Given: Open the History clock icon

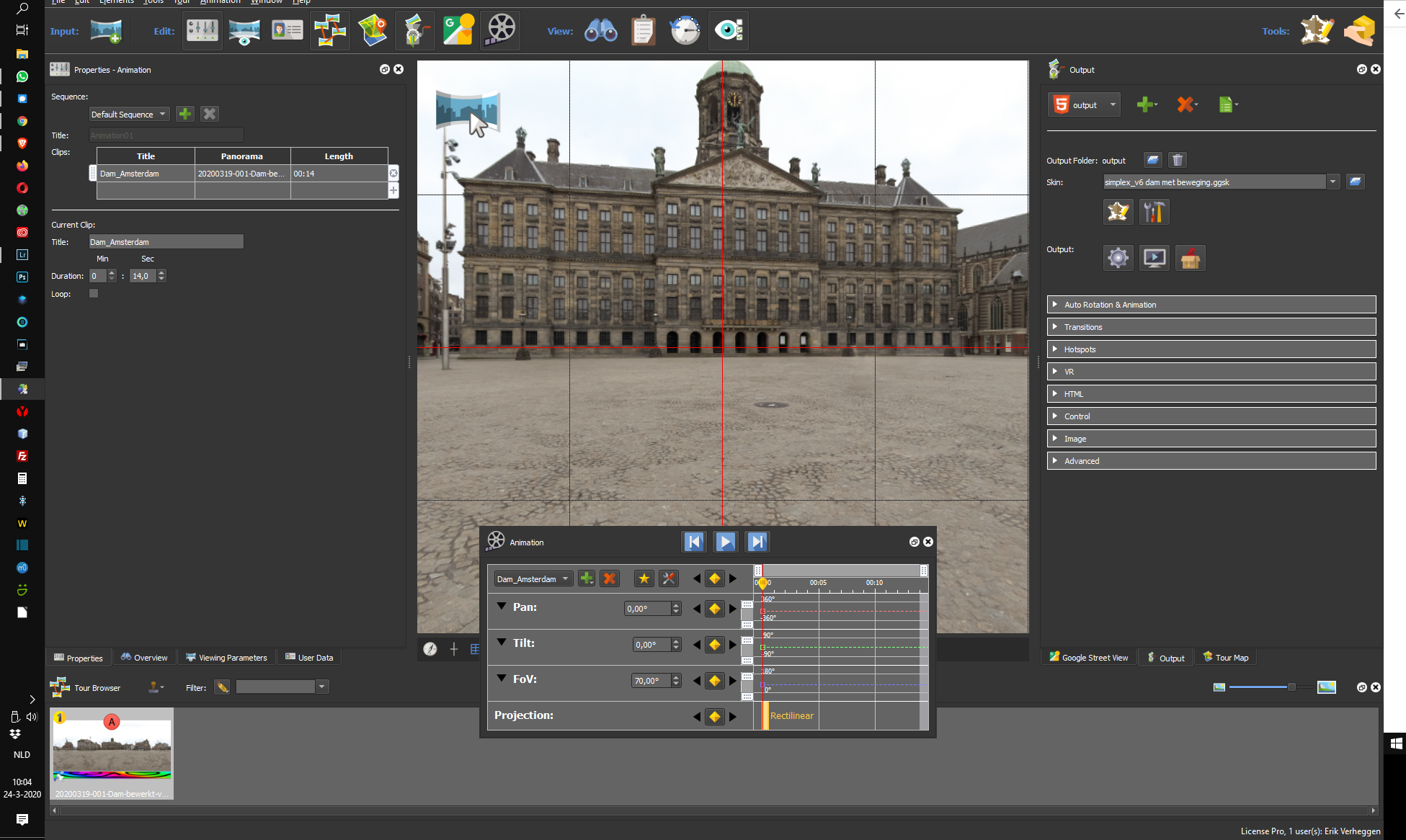Looking at the screenshot, I should [685, 31].
